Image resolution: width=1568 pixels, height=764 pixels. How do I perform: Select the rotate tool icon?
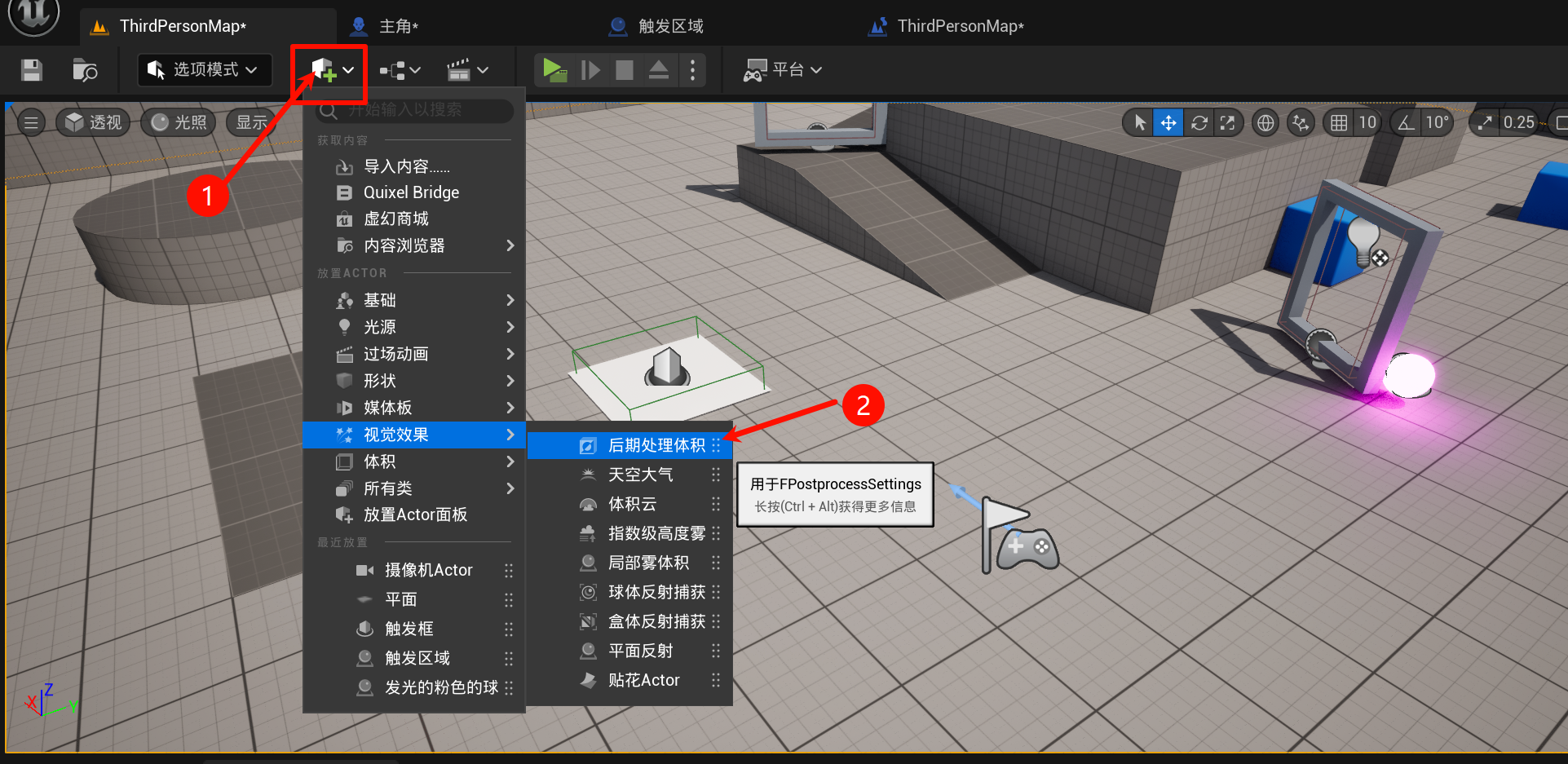pos(1199,123)
